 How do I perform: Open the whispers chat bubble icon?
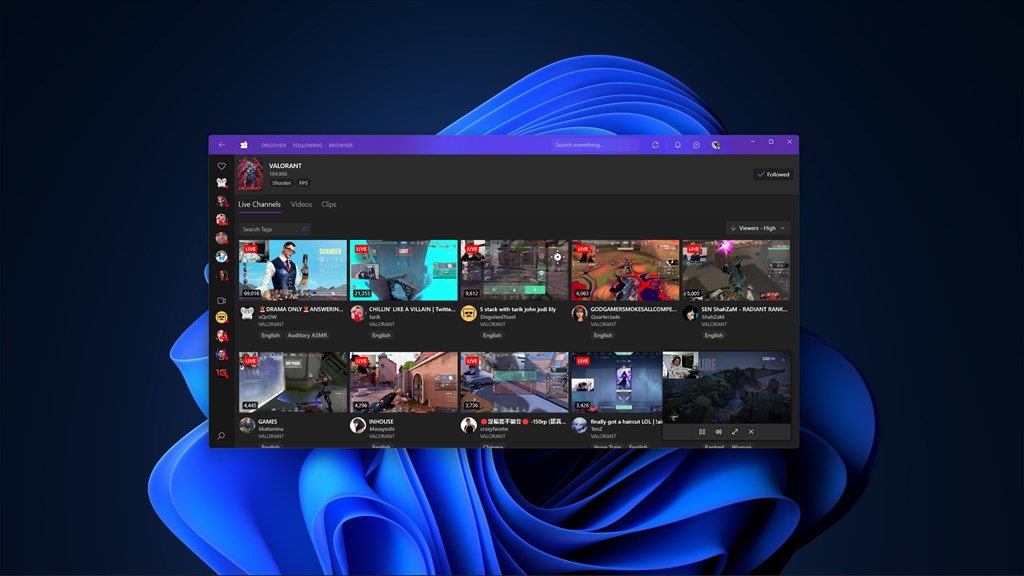(696, 145)
